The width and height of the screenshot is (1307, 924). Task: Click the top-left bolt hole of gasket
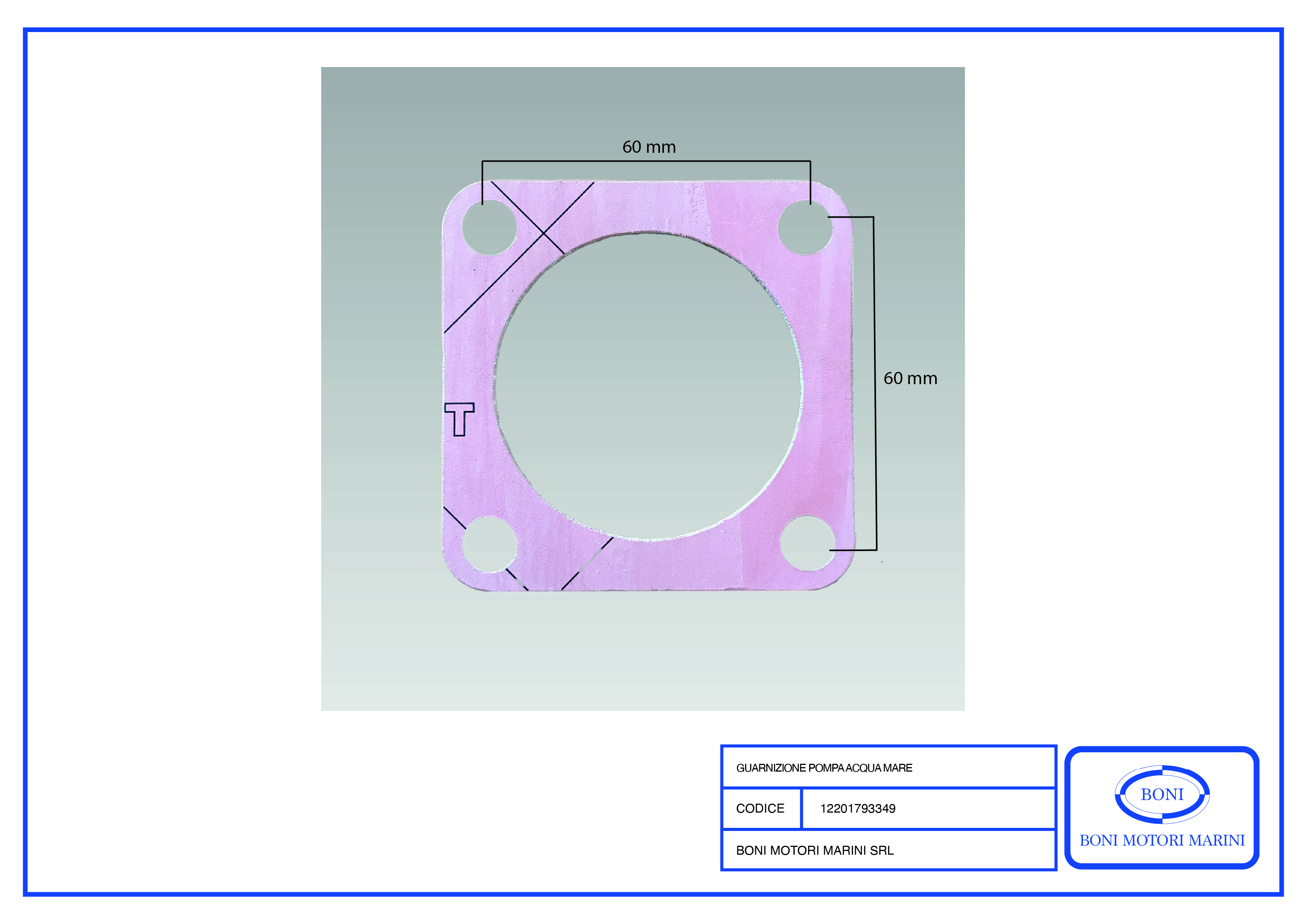click(489, 228)
